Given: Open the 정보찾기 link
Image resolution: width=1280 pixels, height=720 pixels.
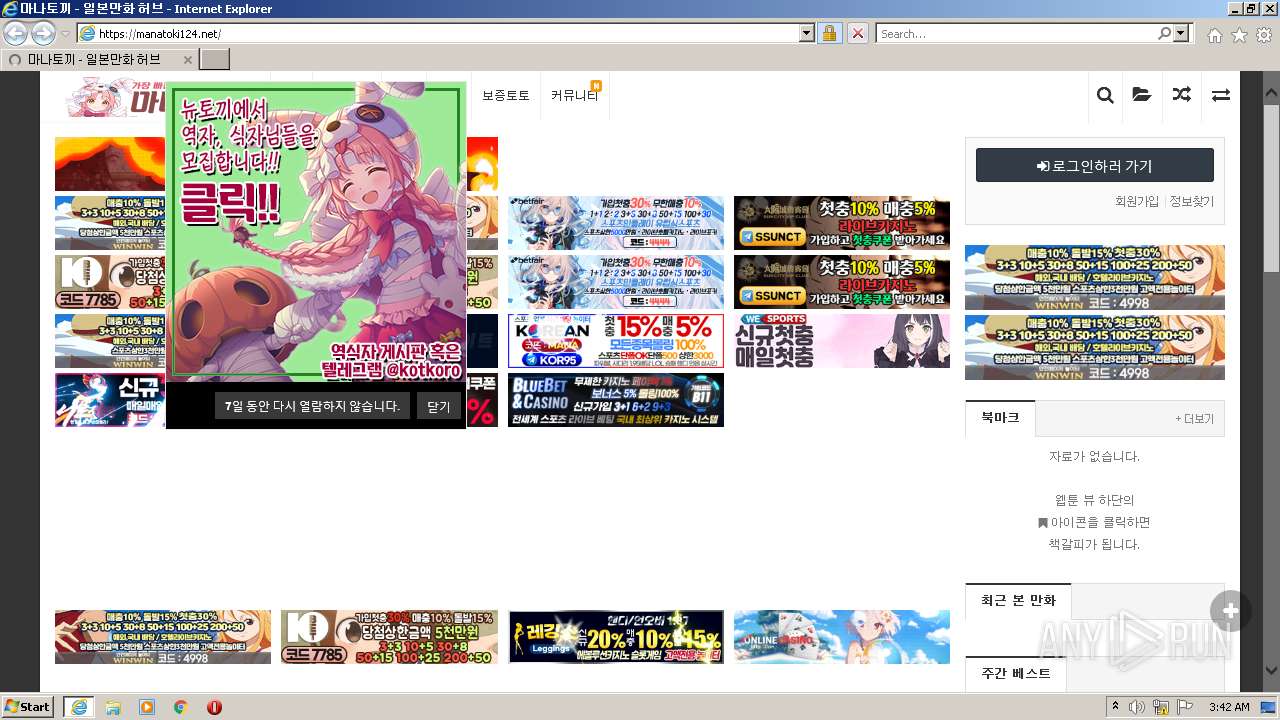Looking at the screenshot, I should [x=1192, y=201].
